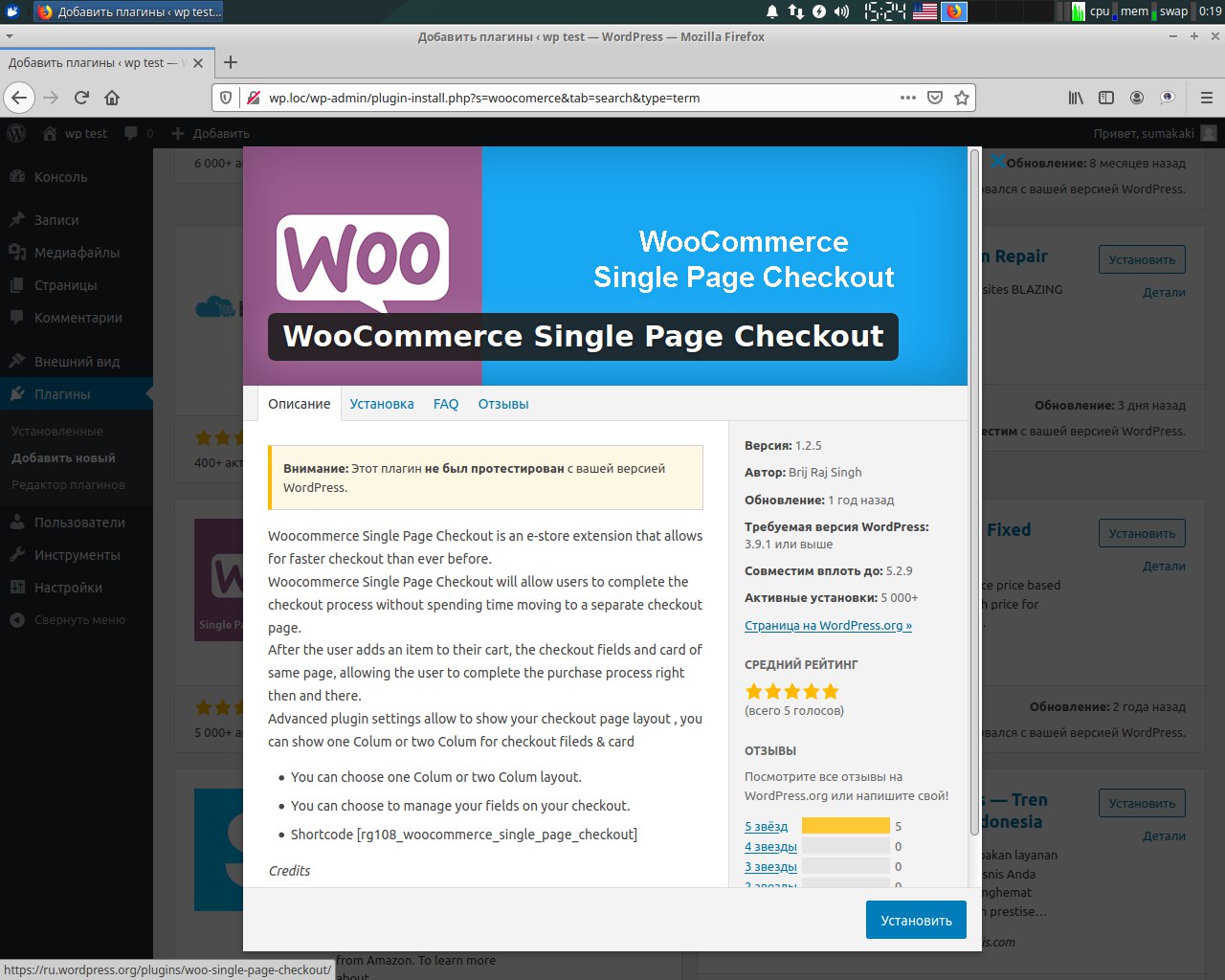Switch to the Описание tab
This screenshot has width=1225, height=980.
[x=300, y=404]
